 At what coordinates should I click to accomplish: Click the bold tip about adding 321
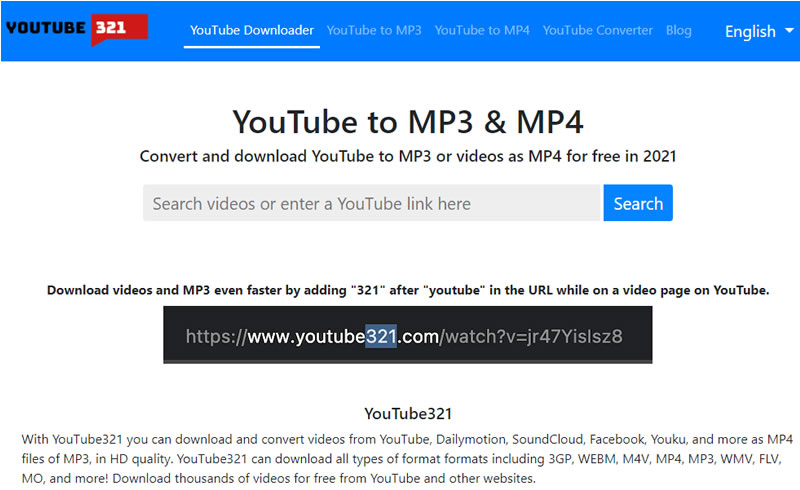point(407,290)
